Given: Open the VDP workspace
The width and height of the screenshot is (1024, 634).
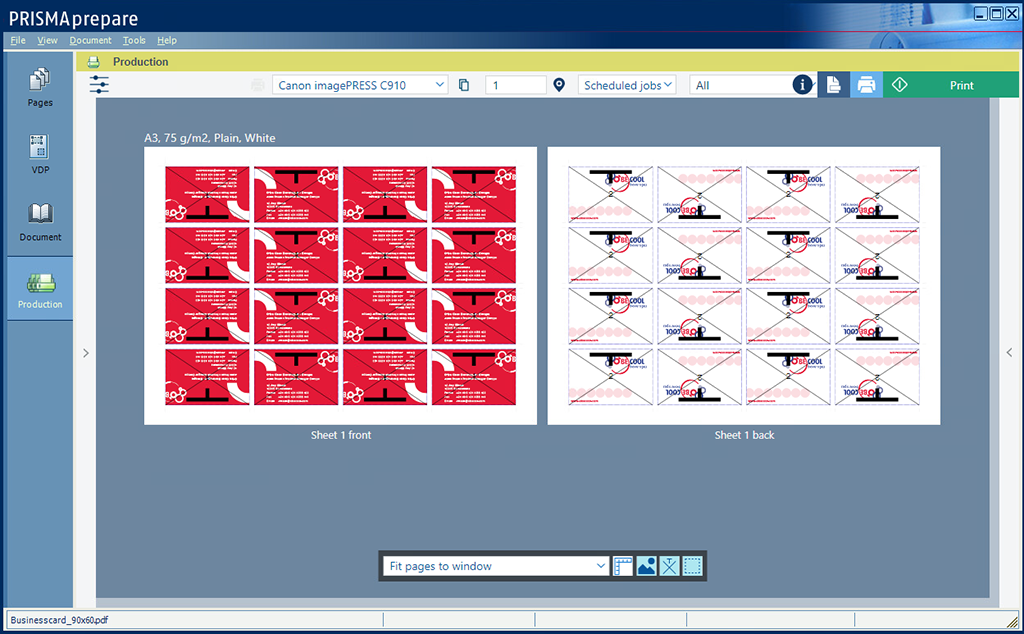Looking at the screenshot, I should 40,154.
